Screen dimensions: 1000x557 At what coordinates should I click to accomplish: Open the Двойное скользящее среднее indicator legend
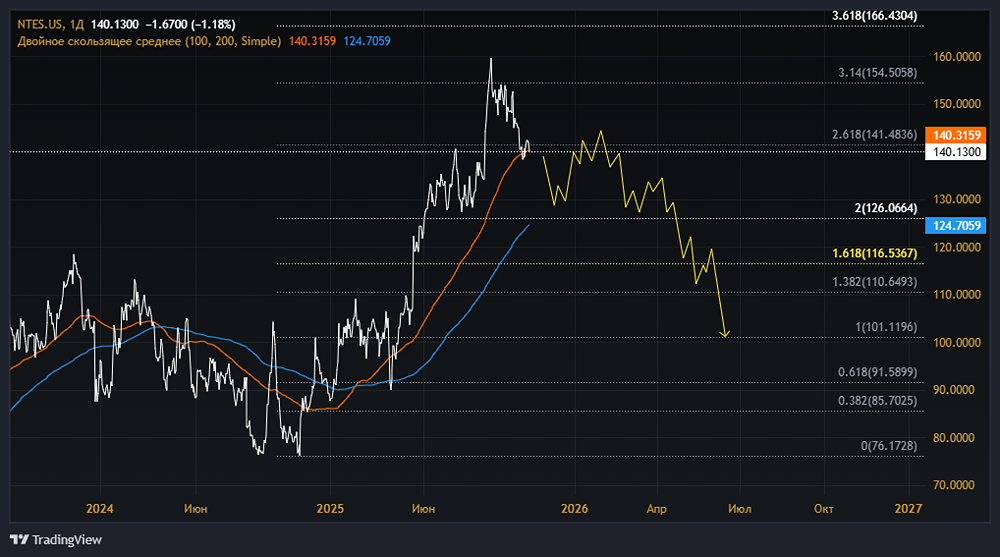147,42
